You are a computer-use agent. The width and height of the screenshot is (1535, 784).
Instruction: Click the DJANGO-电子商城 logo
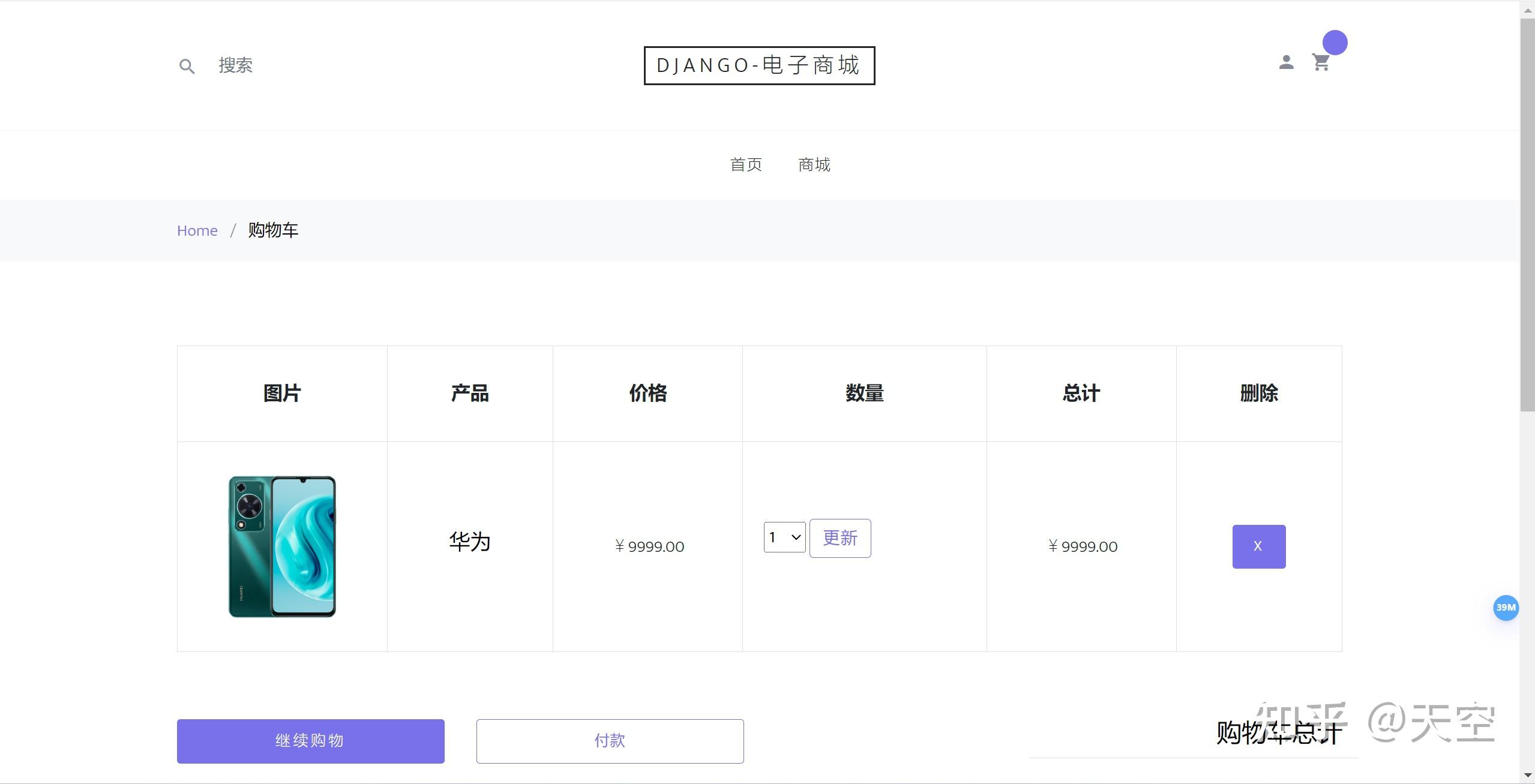pos(758,65)
